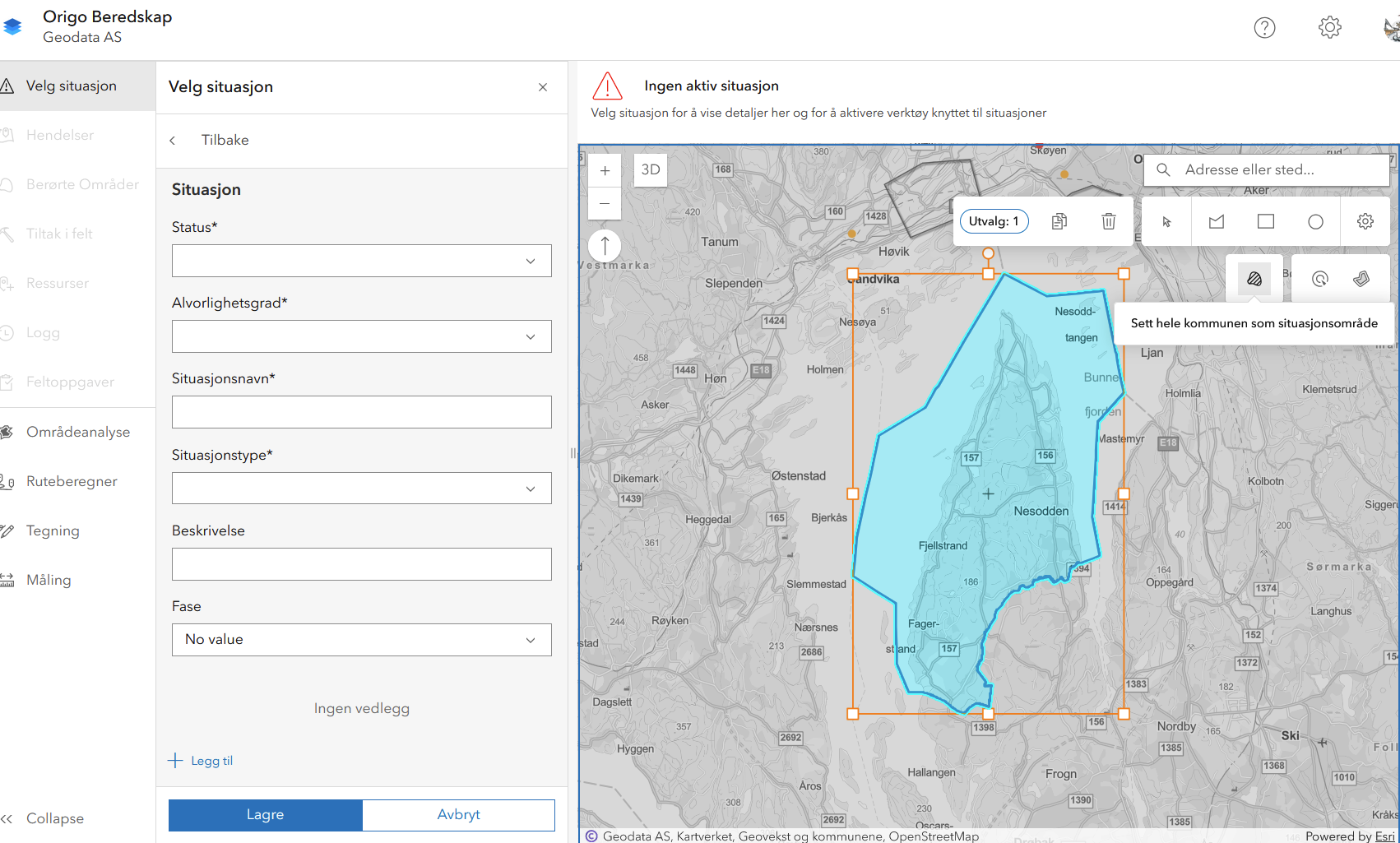The height and width of the screenshot is (843, 1400).
Task: Reset map orientation with compass arrow
Action: tap(605, 246)
